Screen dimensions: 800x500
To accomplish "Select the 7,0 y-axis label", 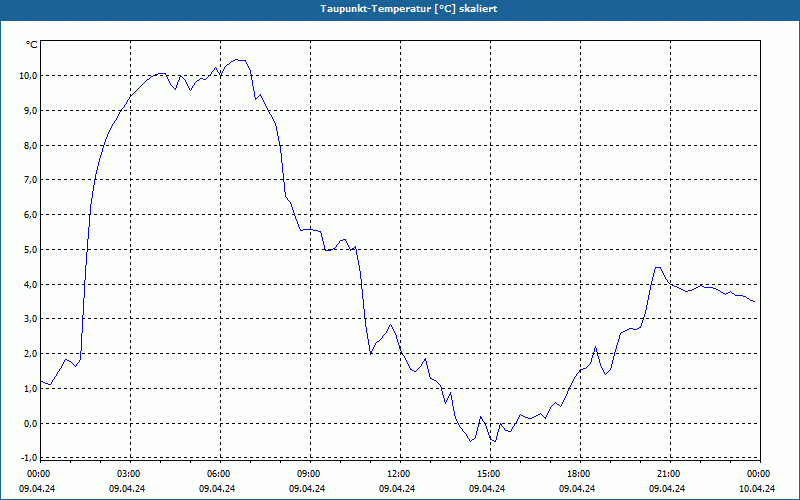I will point(30,180).
